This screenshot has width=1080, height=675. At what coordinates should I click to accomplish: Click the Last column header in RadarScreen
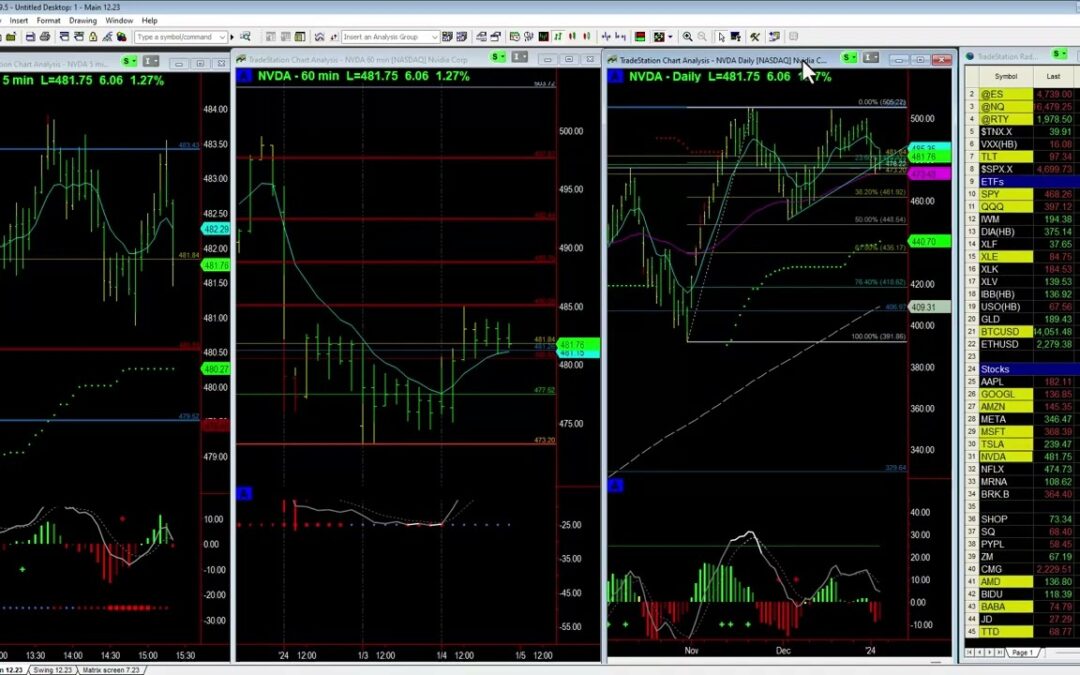[1053, 76]
